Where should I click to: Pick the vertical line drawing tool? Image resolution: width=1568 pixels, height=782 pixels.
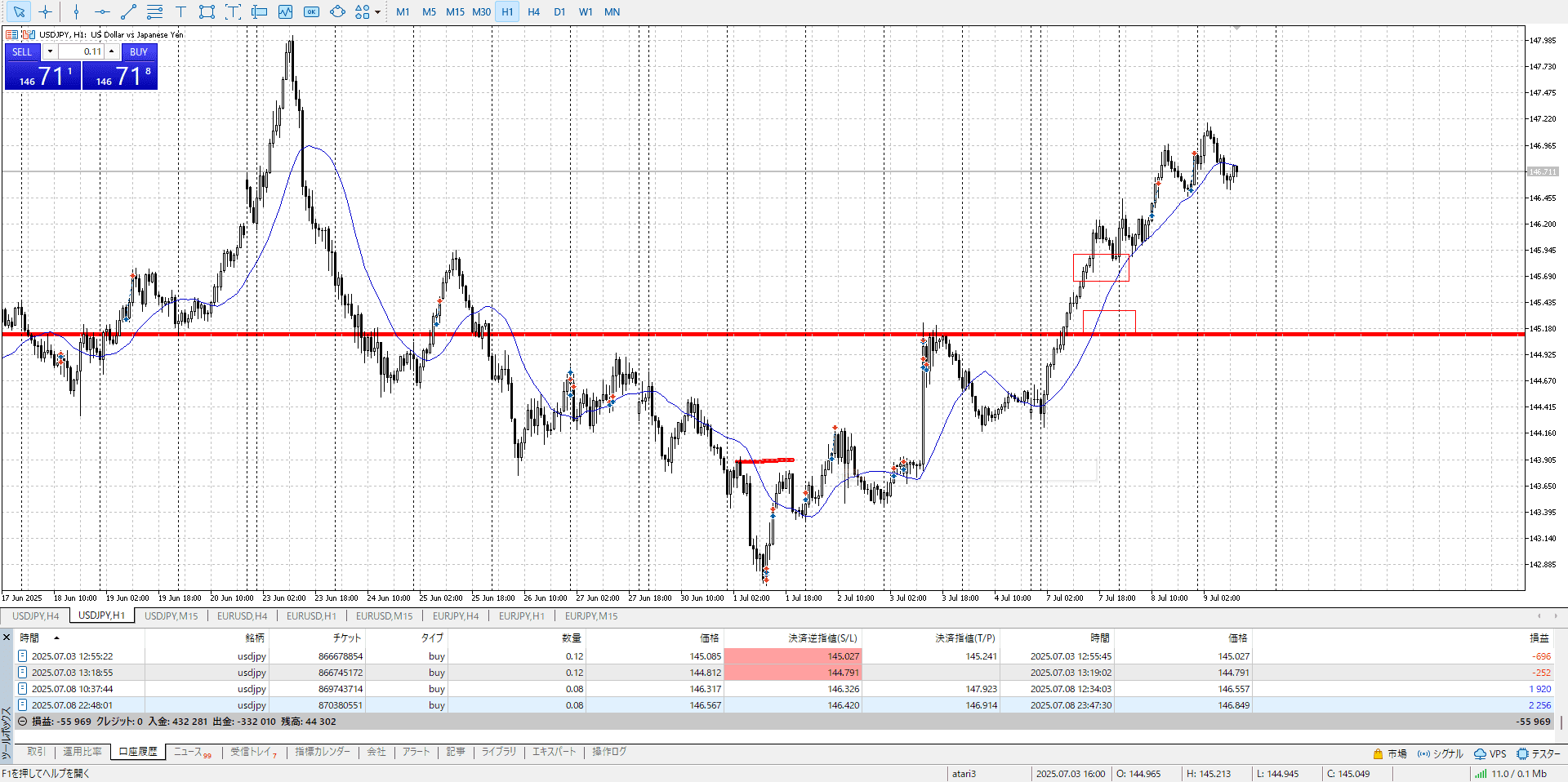point(76,11)
